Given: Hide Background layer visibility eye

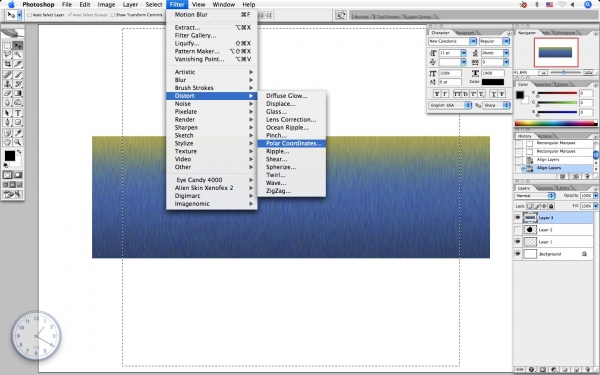Looking at the screenshot, I should 518,254.
